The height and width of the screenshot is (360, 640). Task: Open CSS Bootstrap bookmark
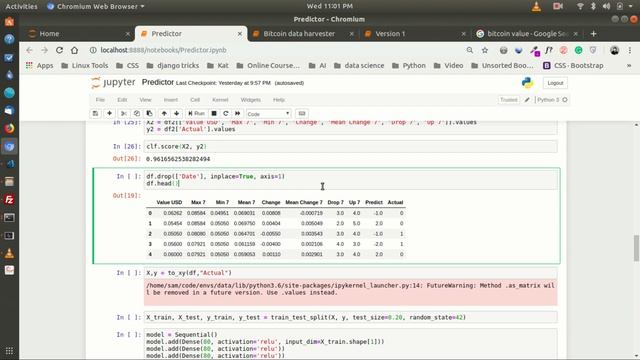pyautogui.click(x=573, y=65)
